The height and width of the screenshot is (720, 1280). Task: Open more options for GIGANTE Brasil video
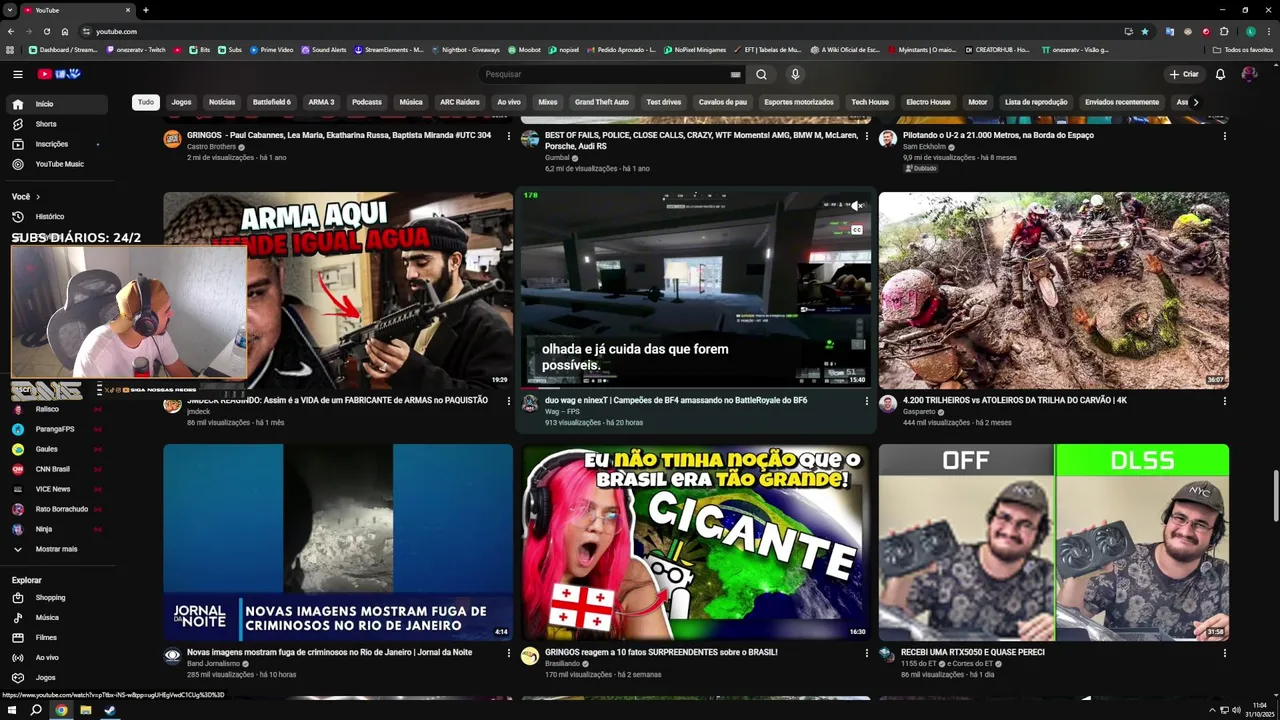pos(867,653)
